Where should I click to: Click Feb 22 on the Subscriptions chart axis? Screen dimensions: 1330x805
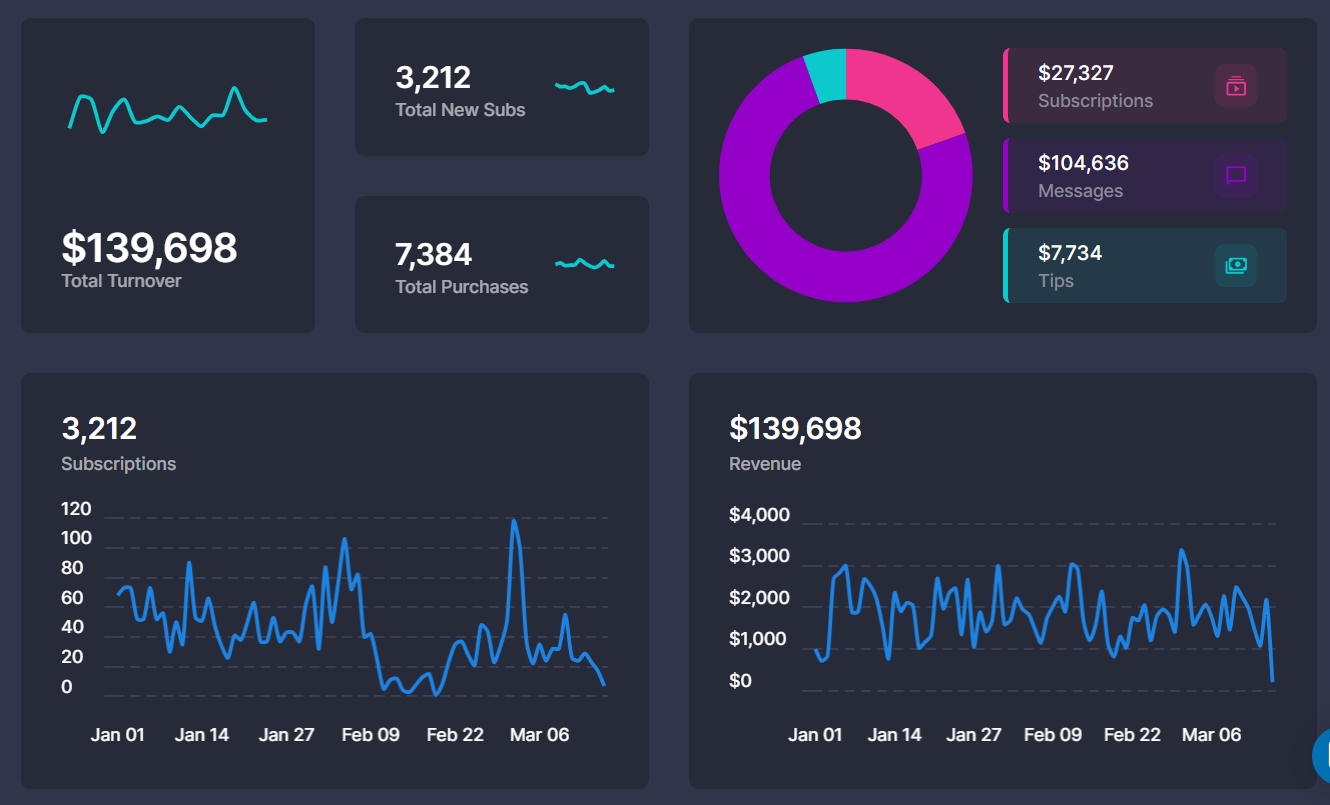click(x=455, y=735)
